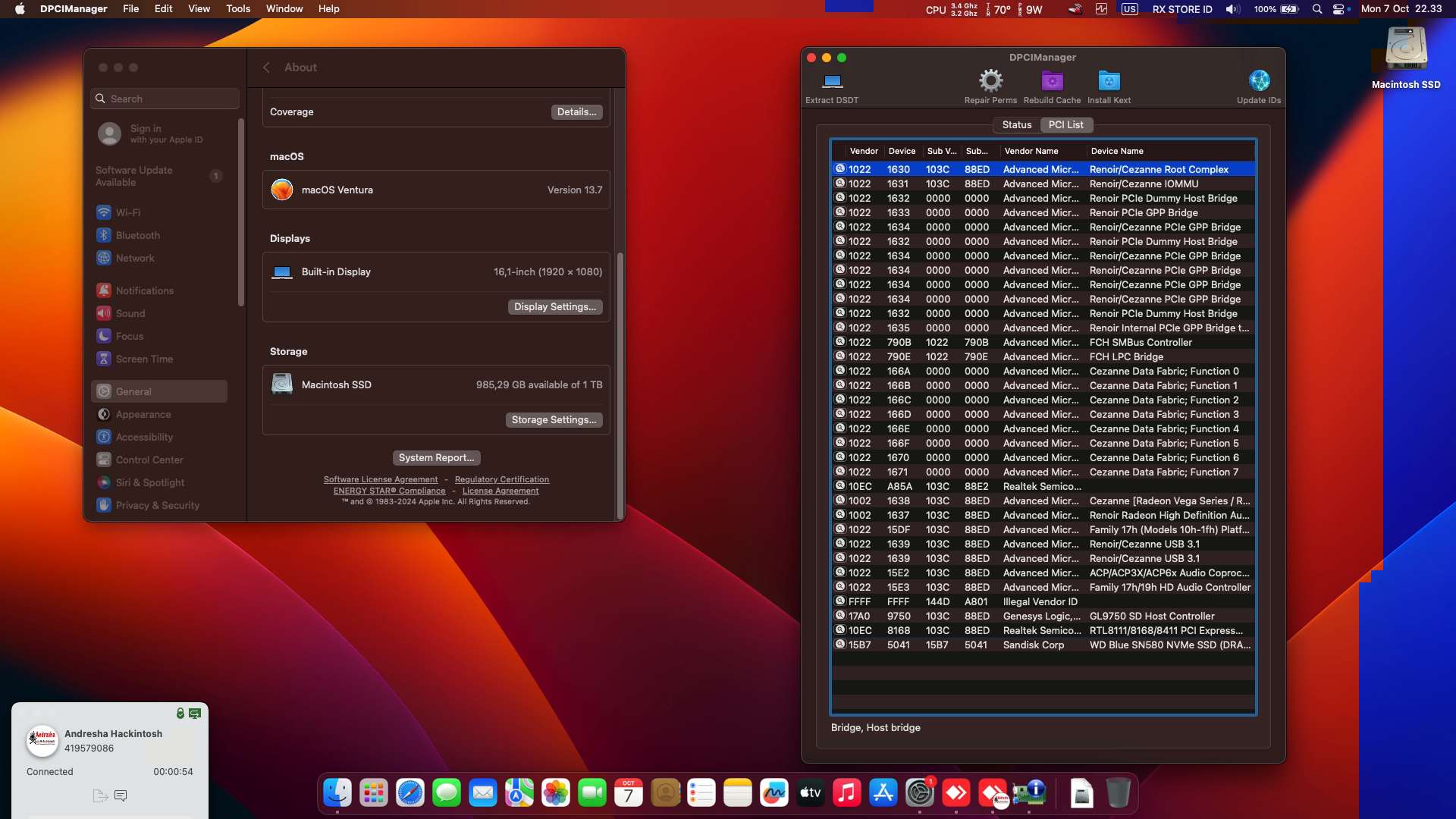This screenshot has width=1456, height=819.
Task: Click Control Center icon in menu bar
Action: click(x=1339, y=9)
